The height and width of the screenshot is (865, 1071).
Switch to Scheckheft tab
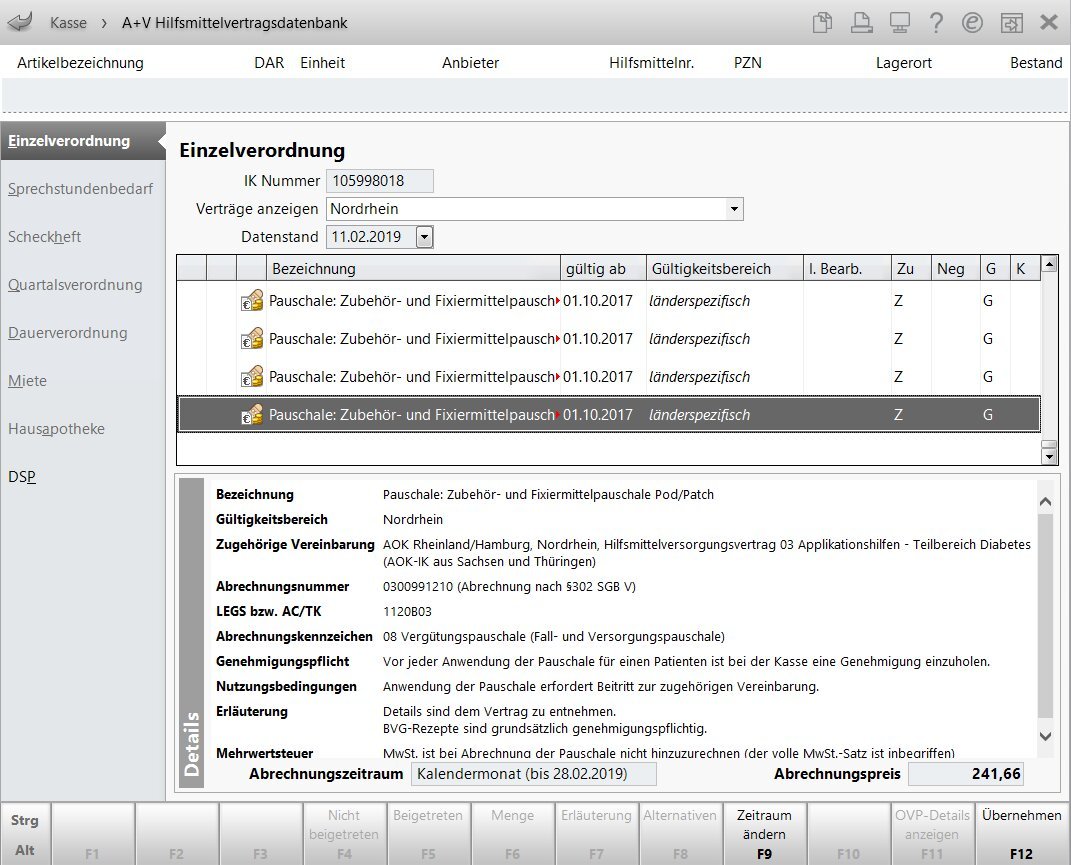44,236
